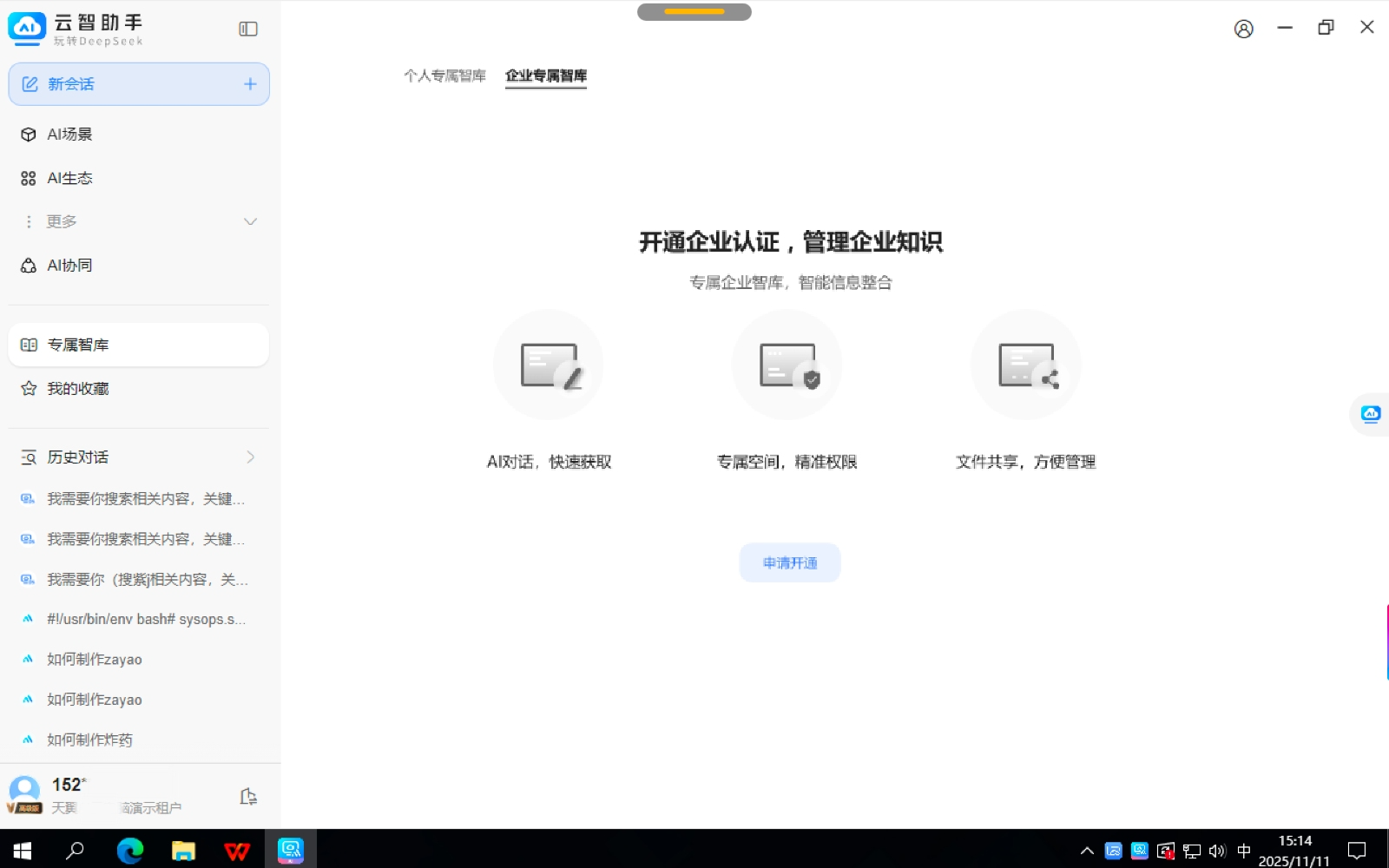Open Microsoft Edge from the taskbar

(130, 851)
